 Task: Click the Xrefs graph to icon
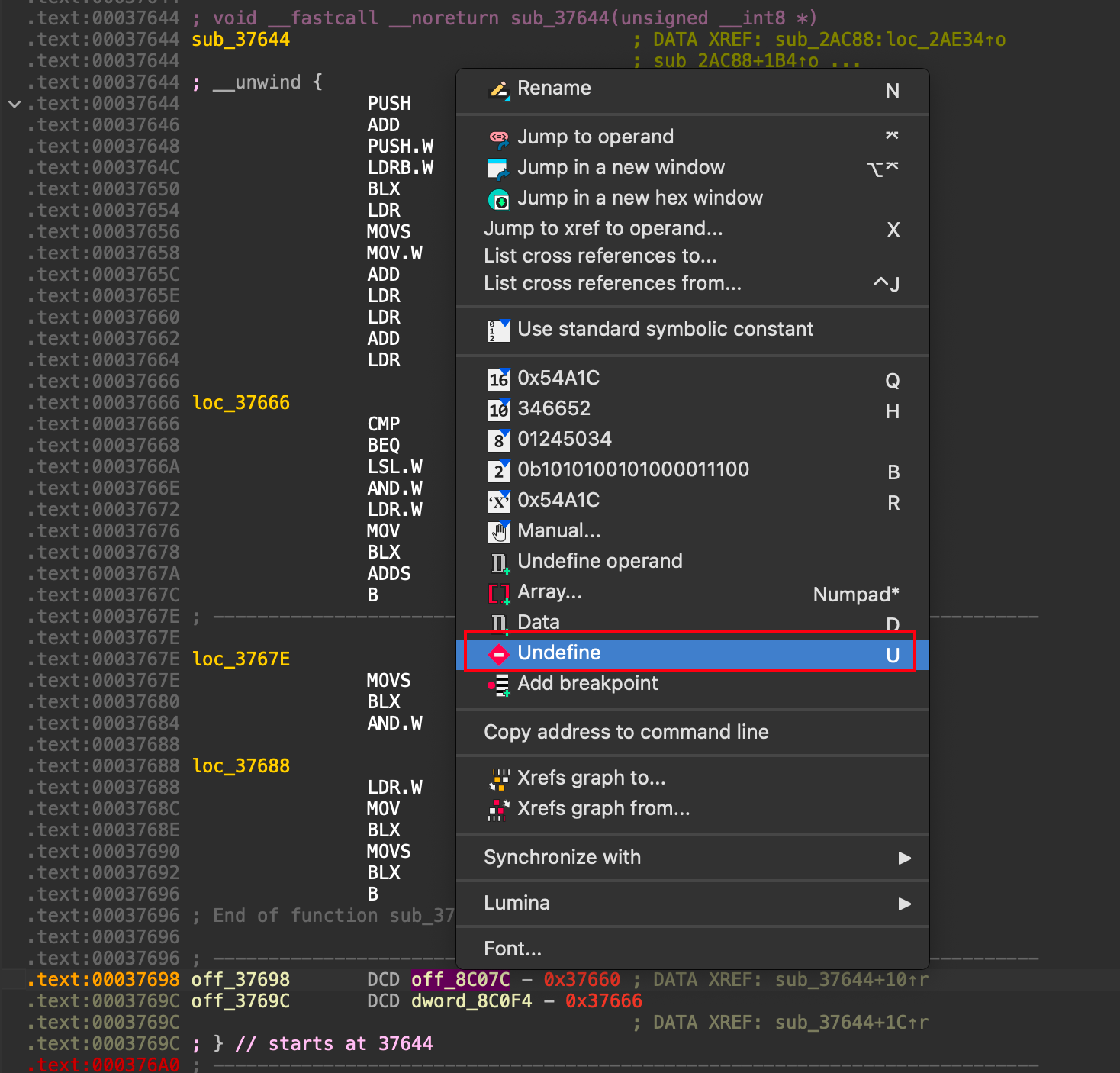pyautogui.click(x=499, y=778)
